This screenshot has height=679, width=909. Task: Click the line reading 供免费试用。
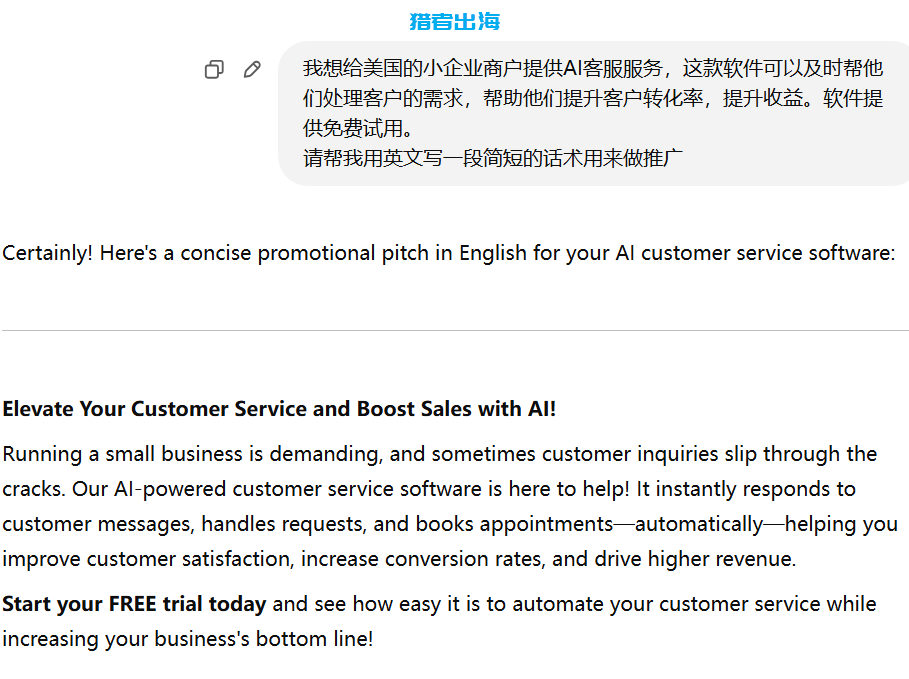(358, 128)
